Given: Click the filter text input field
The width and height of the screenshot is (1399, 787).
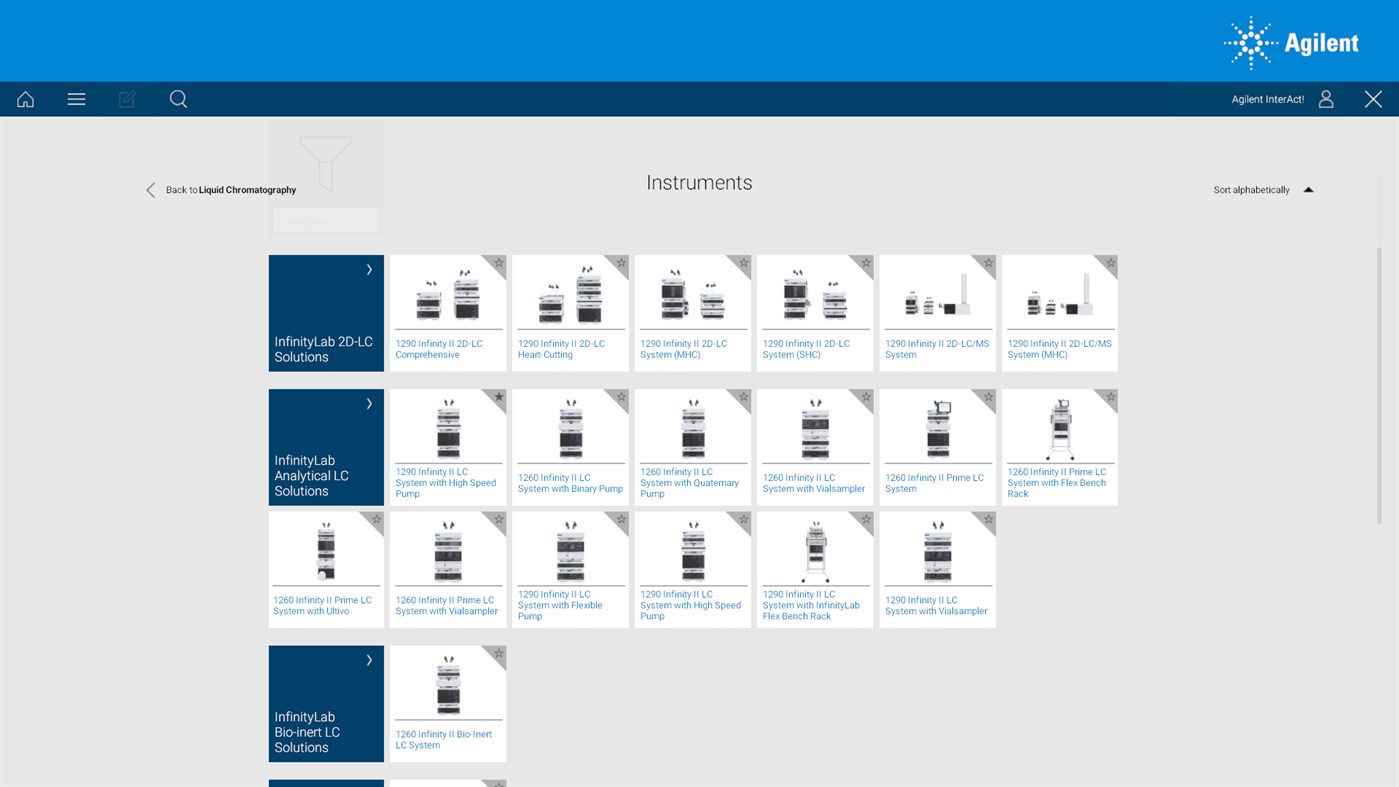Looking at the screenshot, I should pos(326,220).
